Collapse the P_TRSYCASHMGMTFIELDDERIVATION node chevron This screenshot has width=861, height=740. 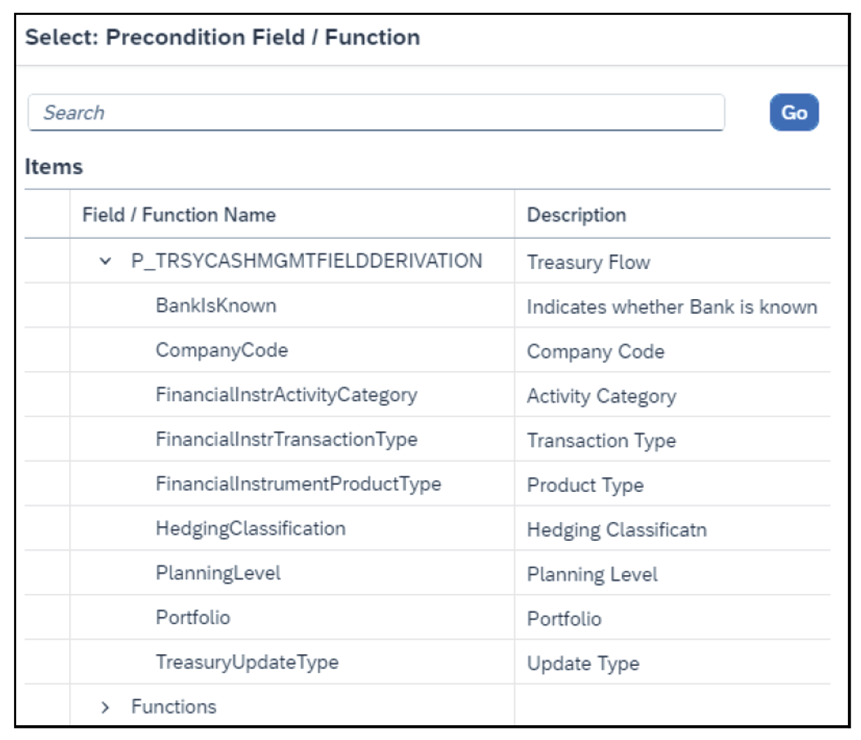point(106,262)
